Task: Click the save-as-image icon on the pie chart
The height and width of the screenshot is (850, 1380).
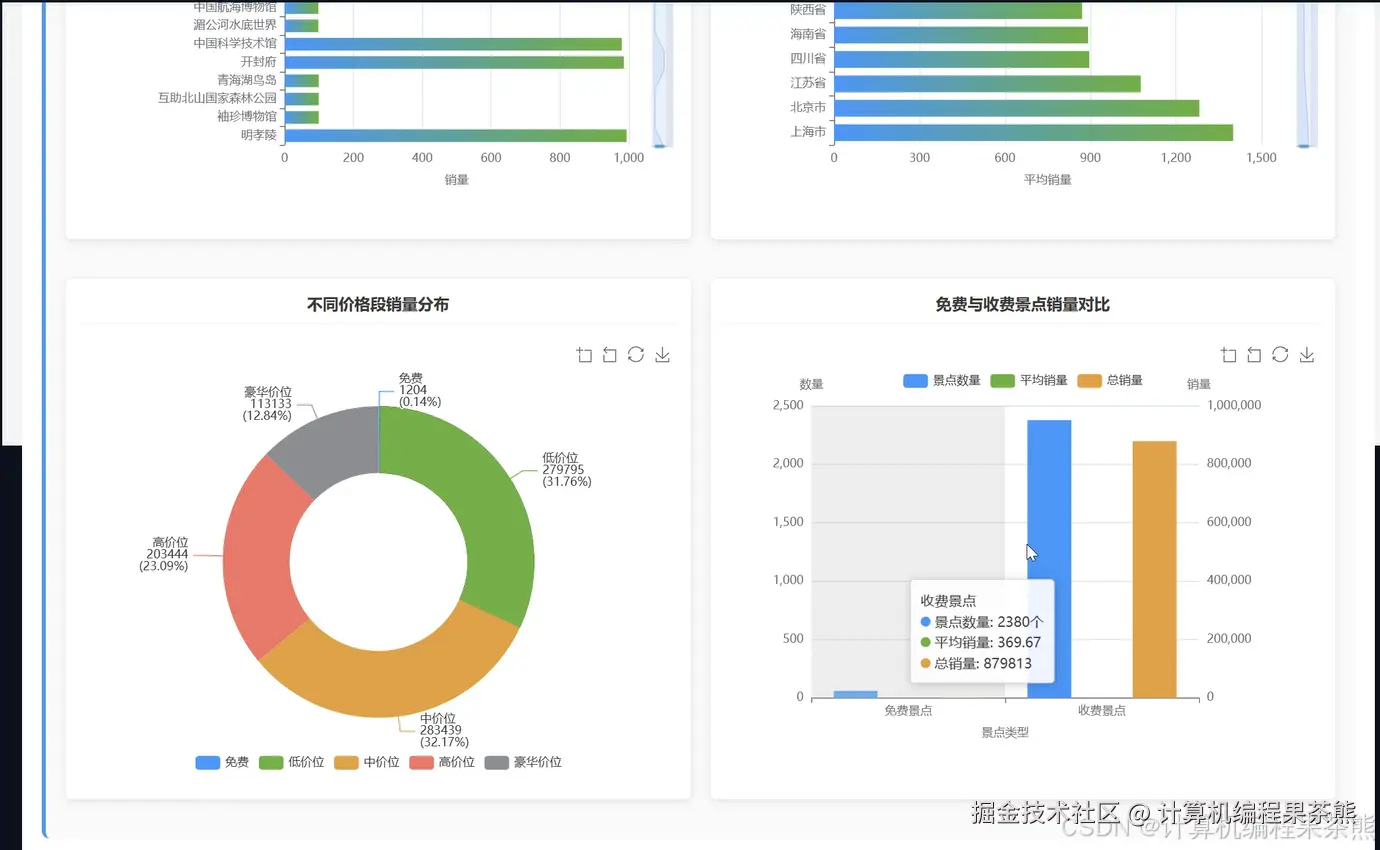Action: (x=662, y=354)
